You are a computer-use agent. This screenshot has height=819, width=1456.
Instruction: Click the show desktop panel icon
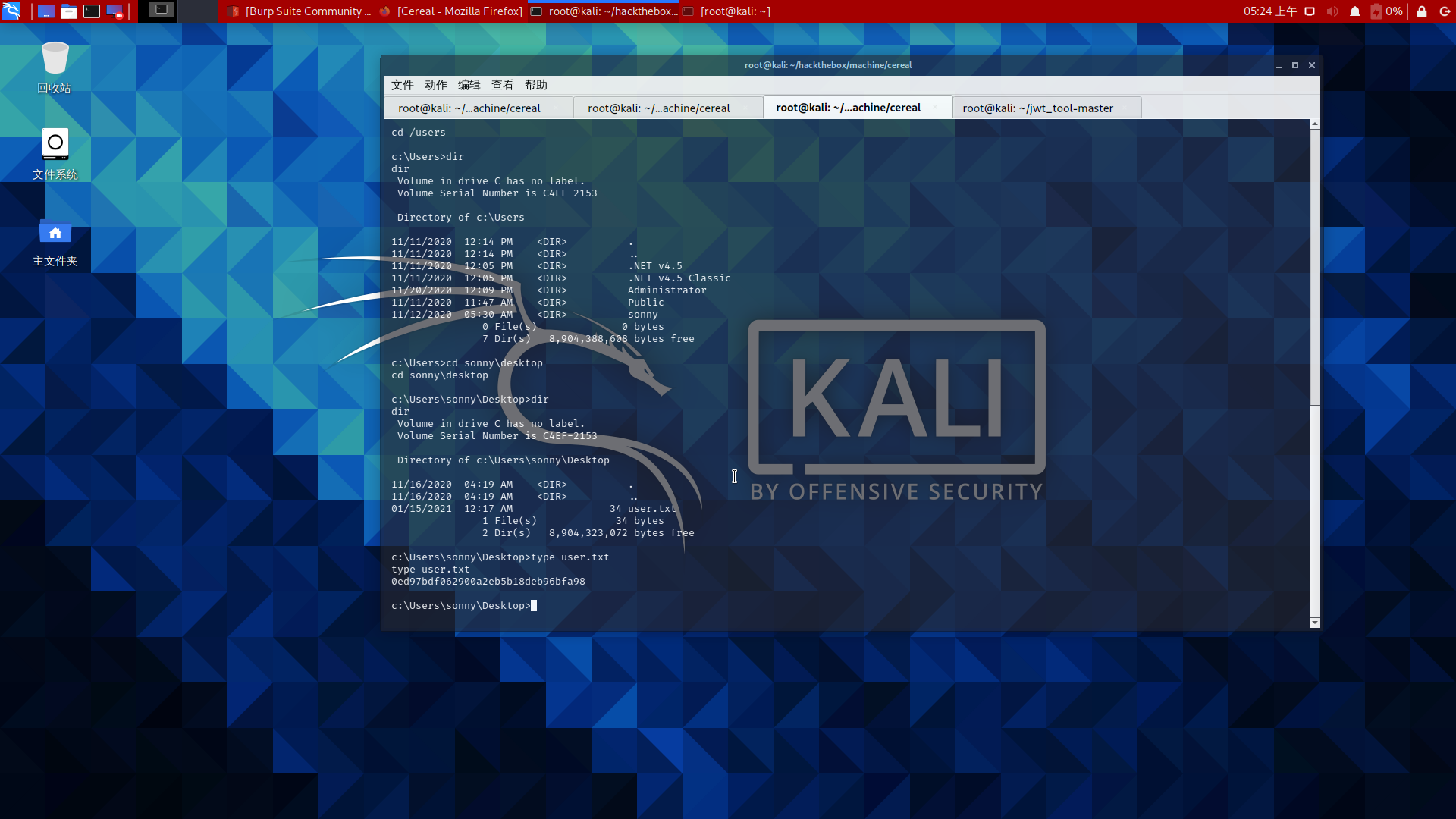pos(46,11)
